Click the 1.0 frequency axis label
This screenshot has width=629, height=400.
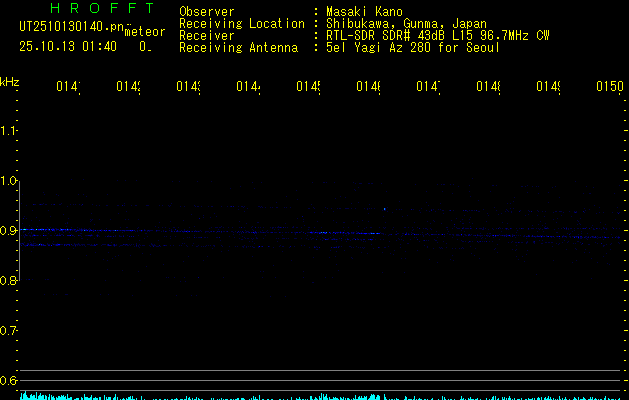pyautogui.click(x=8, y=181)
